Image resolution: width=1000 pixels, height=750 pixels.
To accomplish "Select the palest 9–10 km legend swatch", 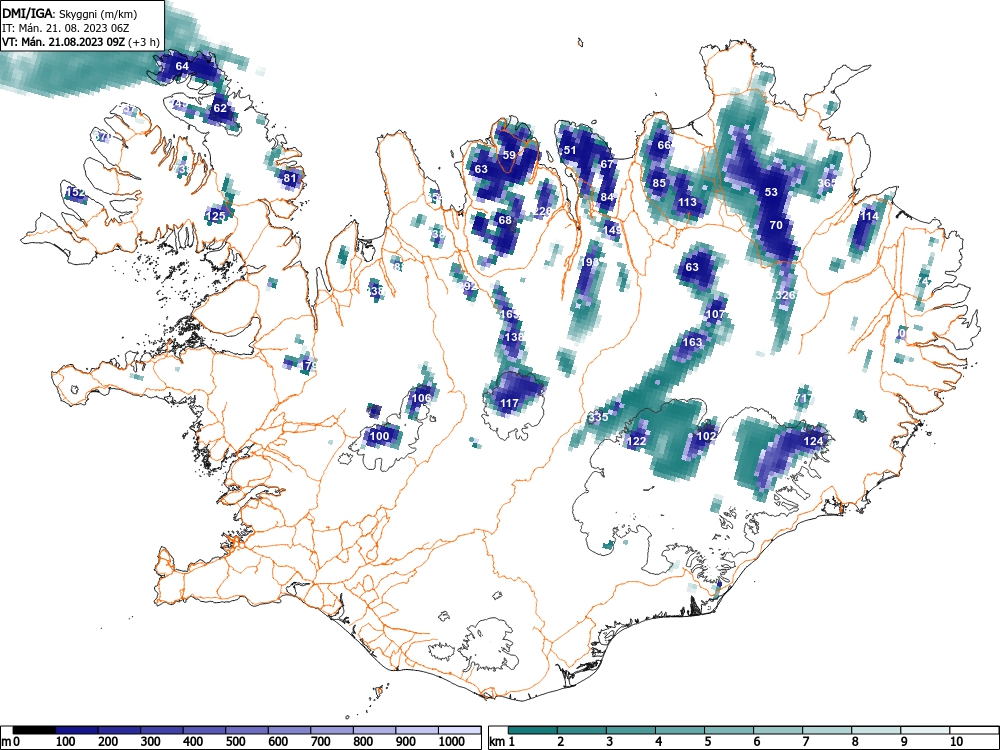I will coord(925,730).
